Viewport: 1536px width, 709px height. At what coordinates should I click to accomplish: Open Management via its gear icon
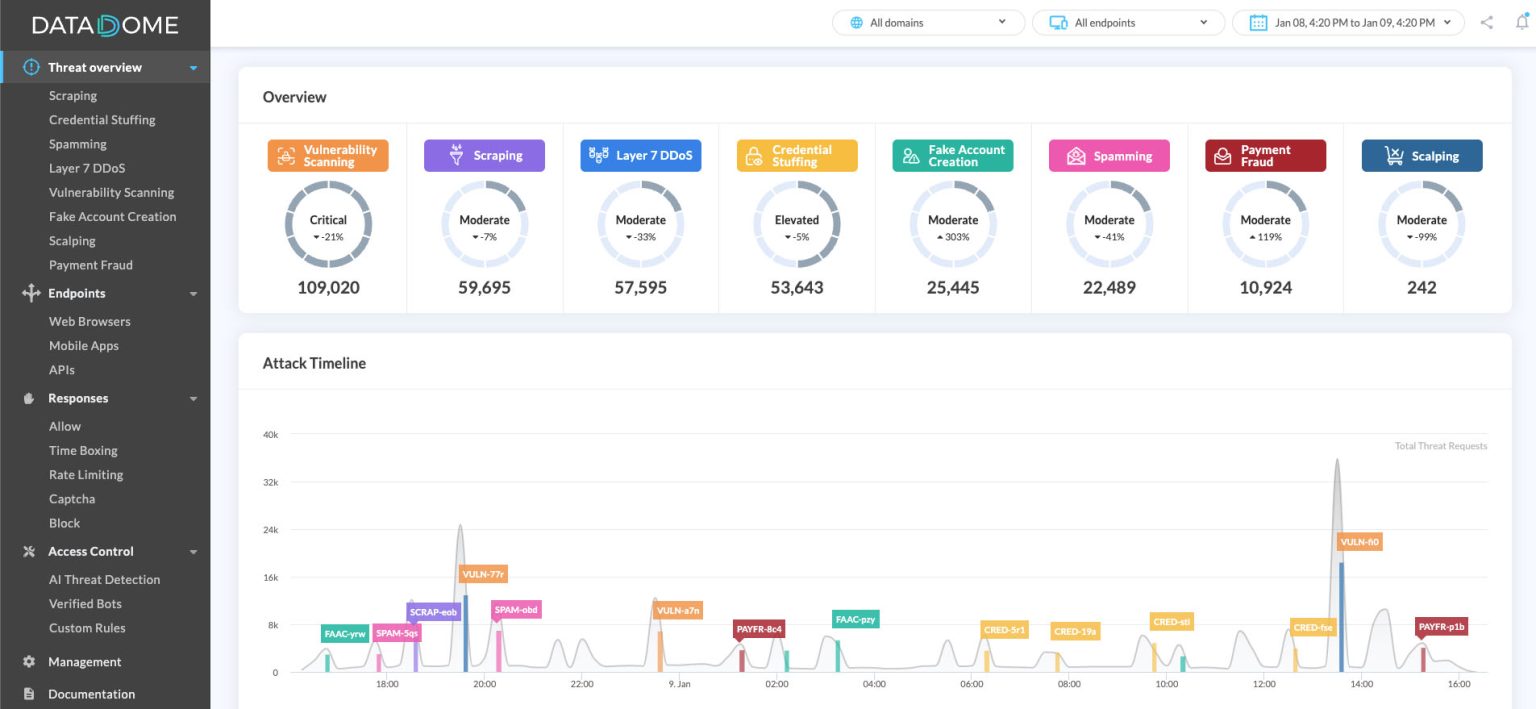click(28, 661)
